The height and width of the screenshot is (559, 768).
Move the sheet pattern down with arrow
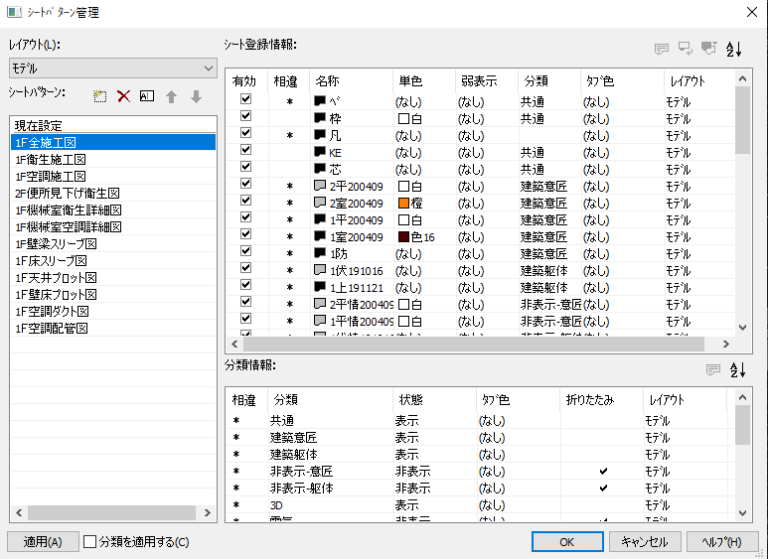196,96
